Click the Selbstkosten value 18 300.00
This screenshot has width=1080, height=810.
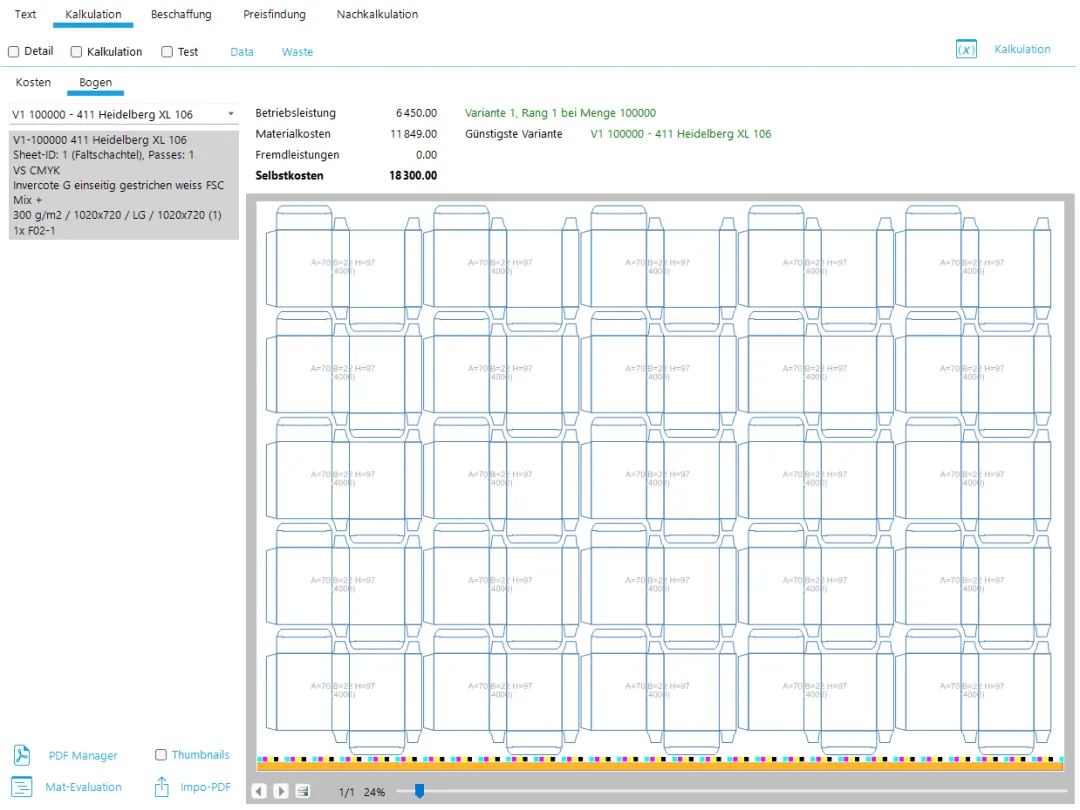(413, 176)
